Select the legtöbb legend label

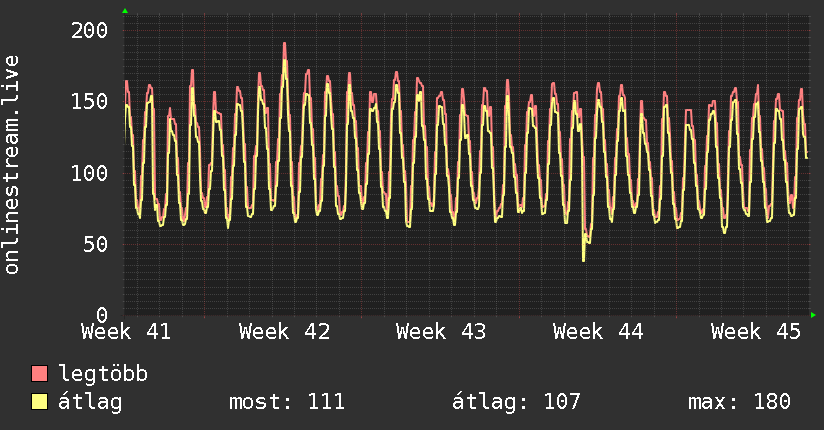103,374
